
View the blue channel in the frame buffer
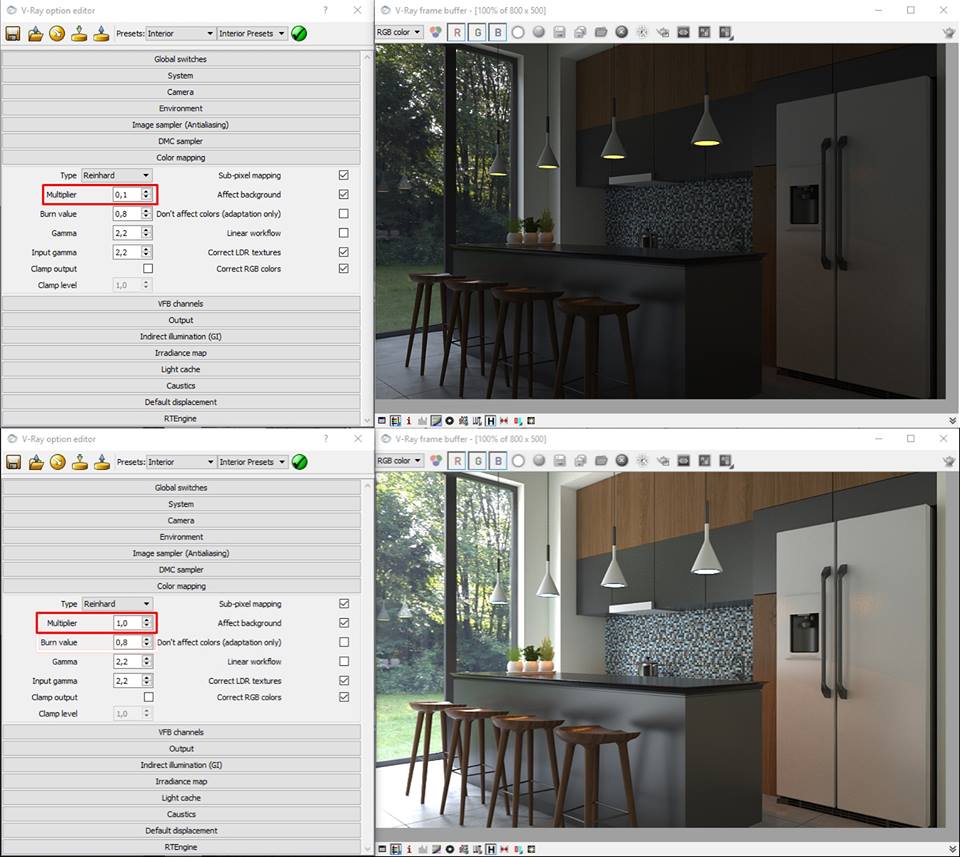498,32
